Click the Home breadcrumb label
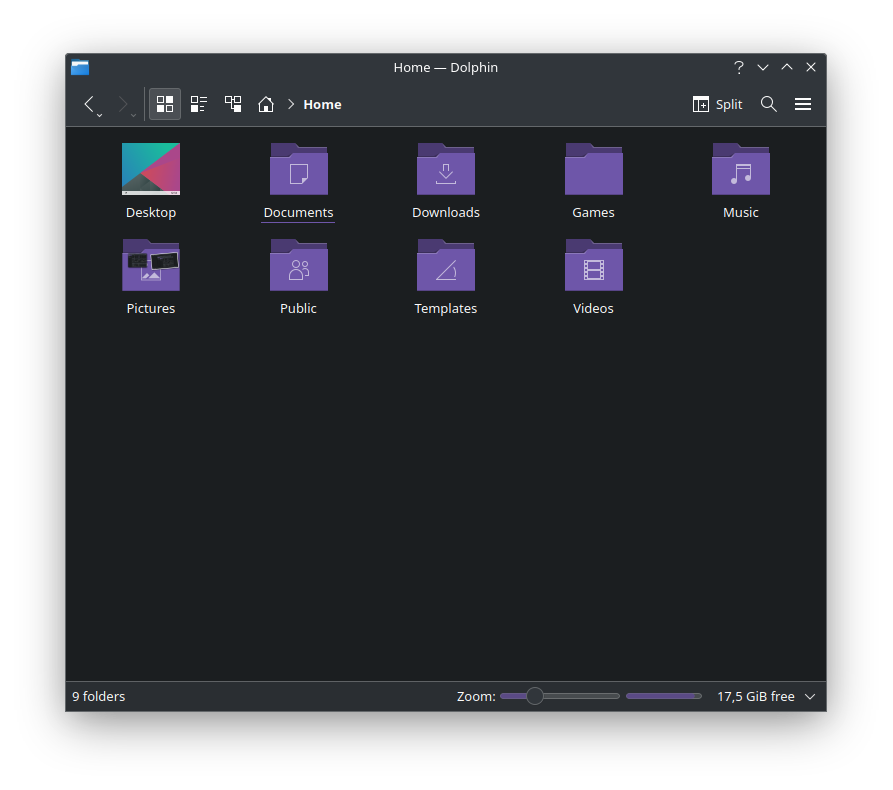 [x=322, y=104]
